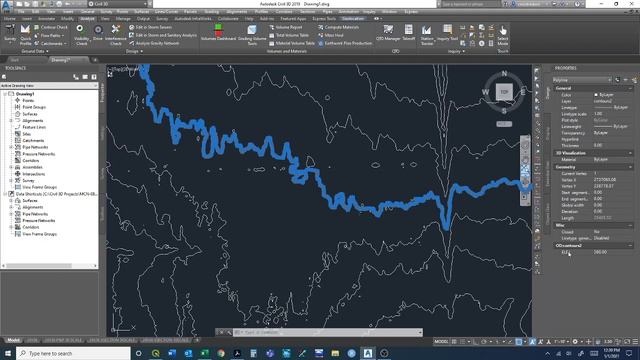Expand the Design ribbon panel
The width and height of the screenshot is (640, 360).
tap(134, 51)
